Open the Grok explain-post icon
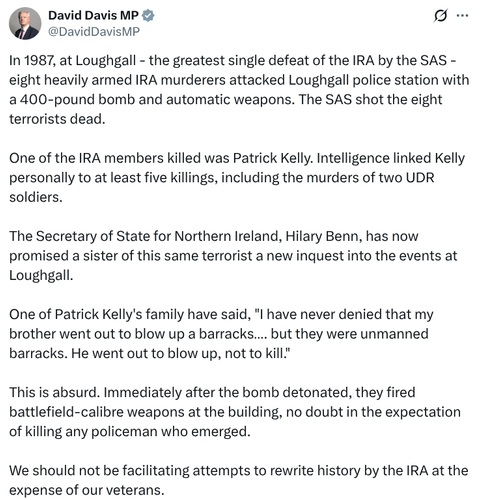The height and width of the screenshot is (500, 480). pyautogui.click(x=440, y=16)
